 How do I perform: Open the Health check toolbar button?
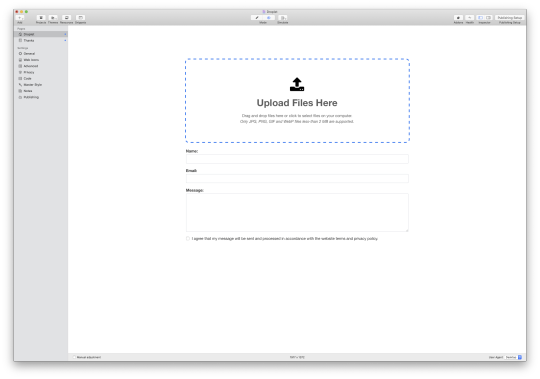[x=469, y=18]
